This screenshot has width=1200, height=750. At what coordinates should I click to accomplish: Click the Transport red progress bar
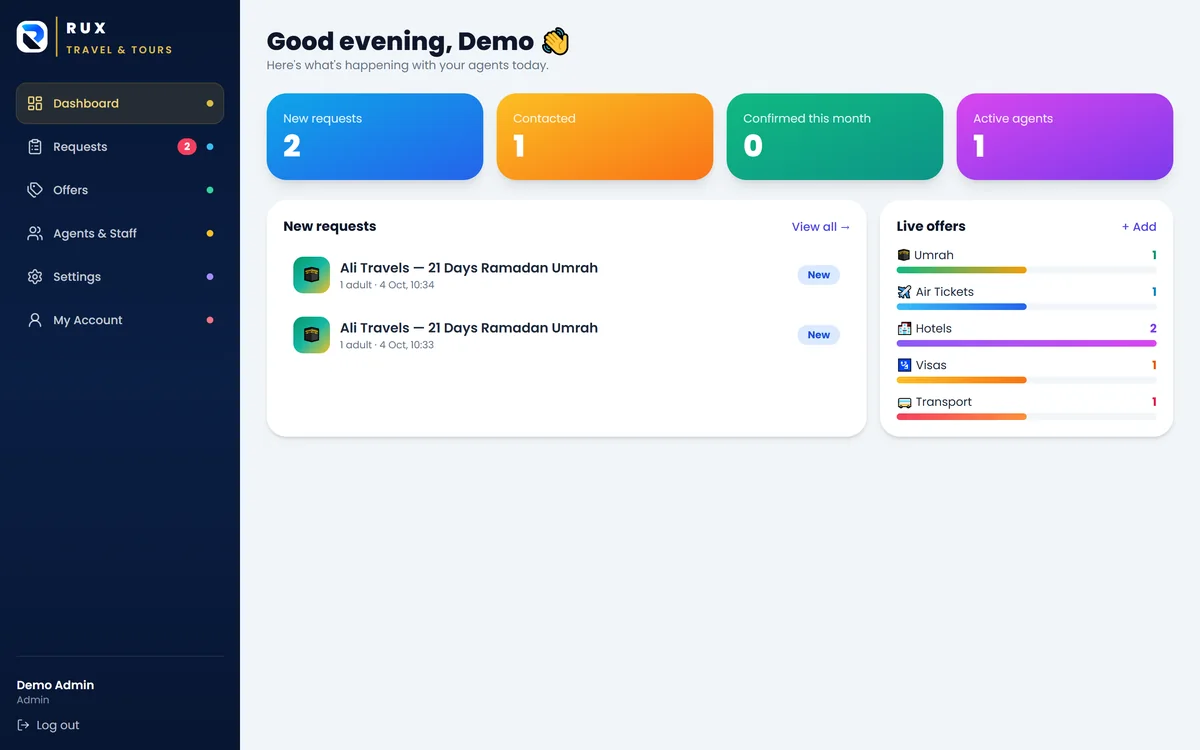pos(962,417)
